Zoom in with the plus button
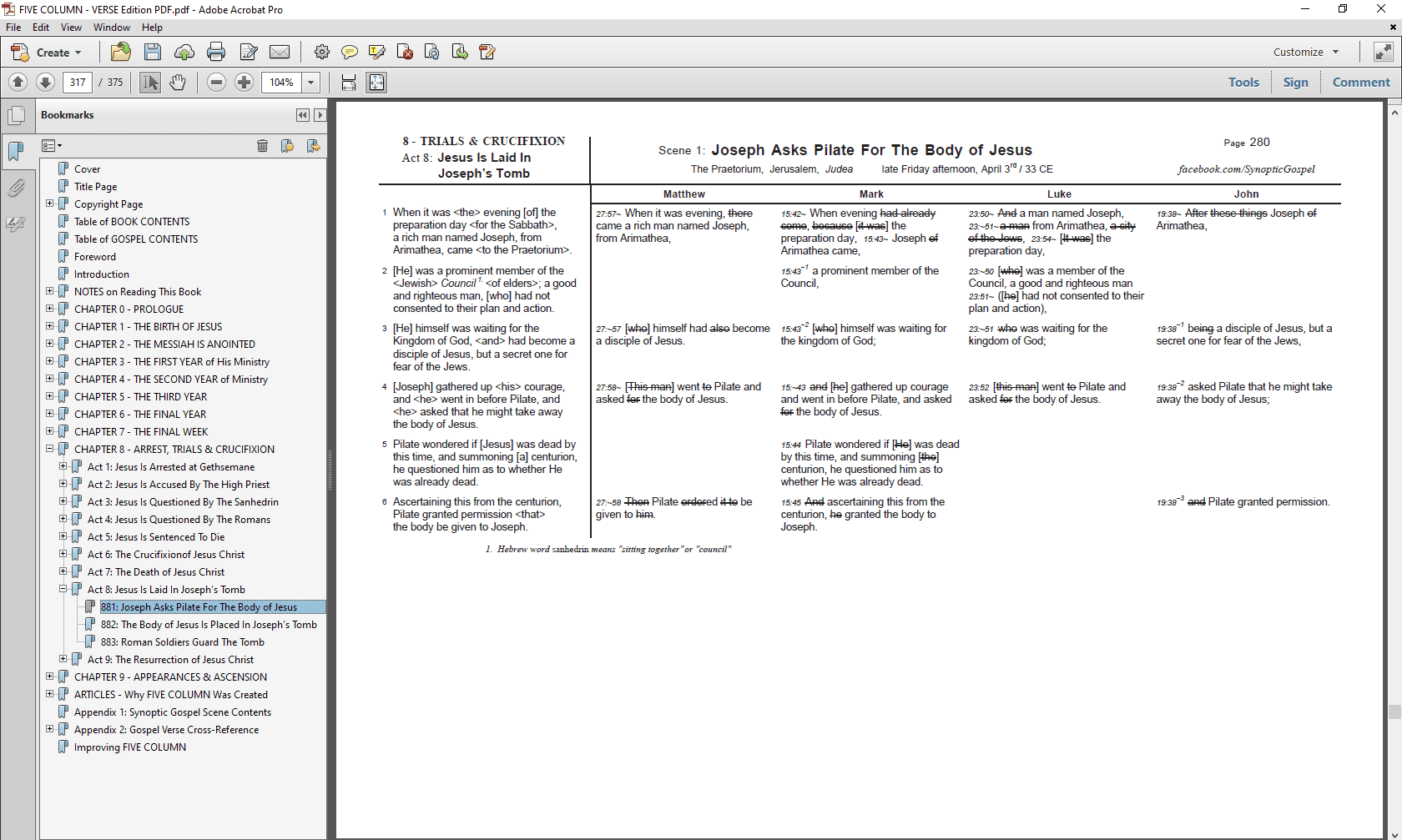This screenshot has width=1402, height=840. pos(244,82)
